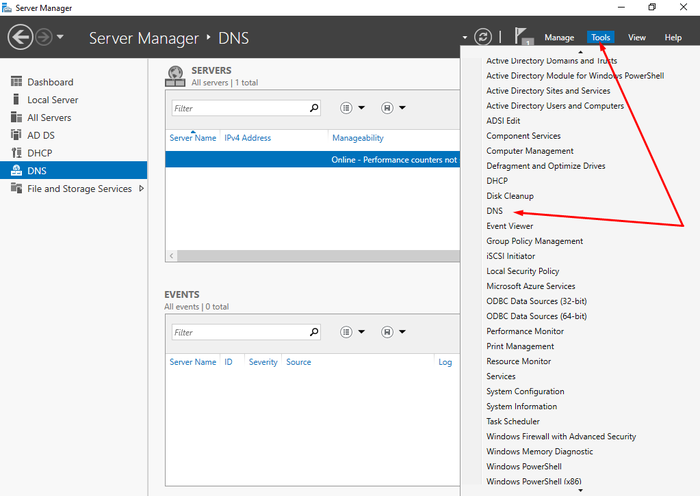Select Local Server in sidebar
The width and height of the screenshot is (700, 496).
point(52,100)
